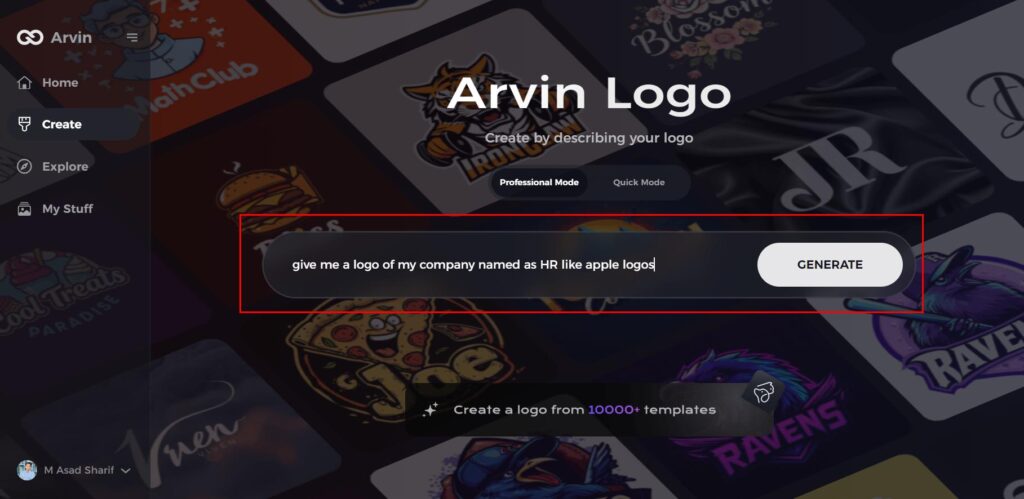Click the My Stuff image icon
The width and height of the screenshot is (1024, 499).
coord(24,209)
